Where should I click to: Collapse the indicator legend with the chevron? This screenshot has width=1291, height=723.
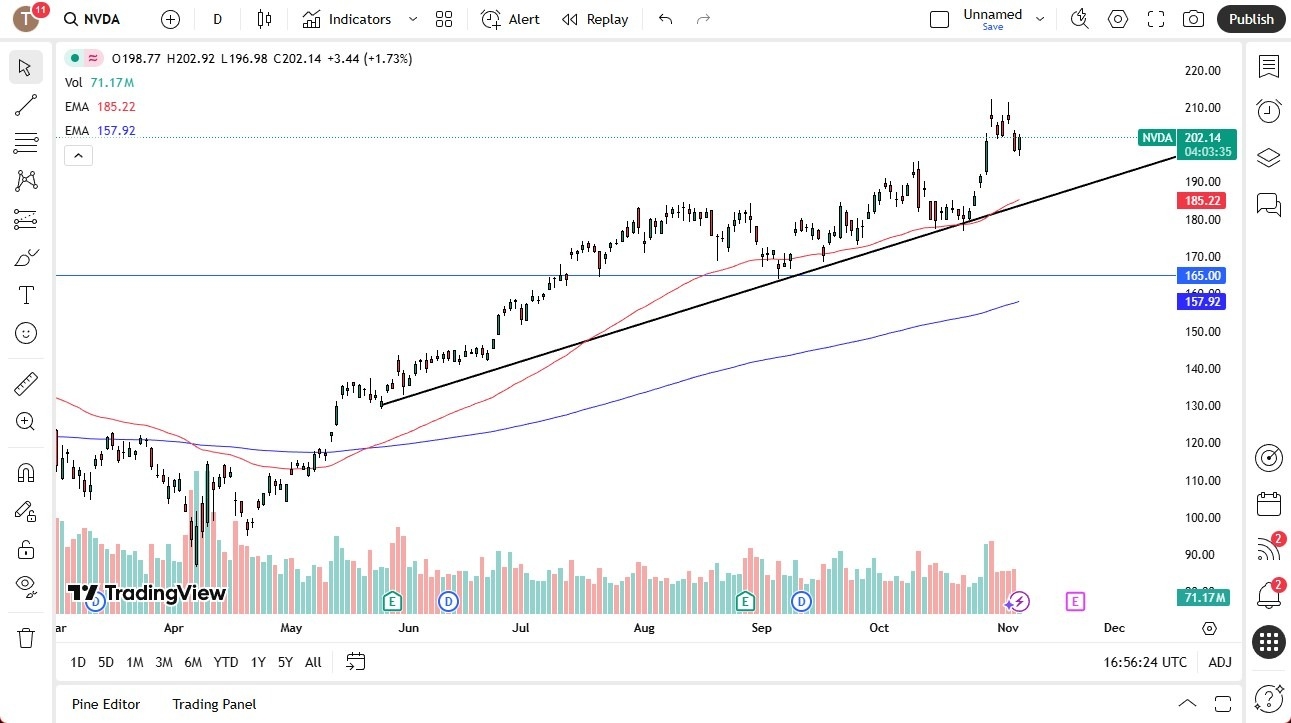[78, 155]
